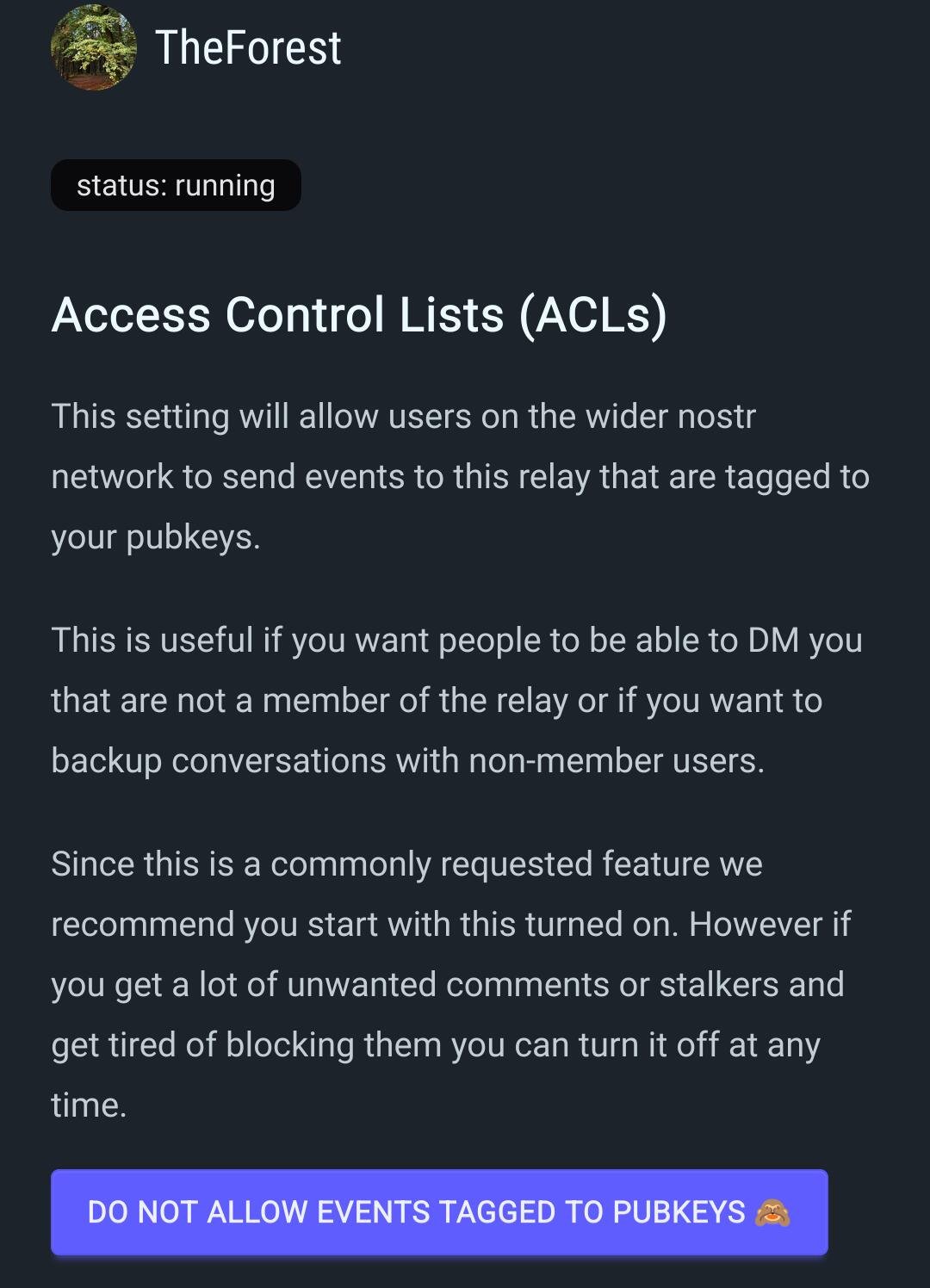This screenshot has height=1288, width=930.
Task: Click the status: running badge
Action: point(176,185)
